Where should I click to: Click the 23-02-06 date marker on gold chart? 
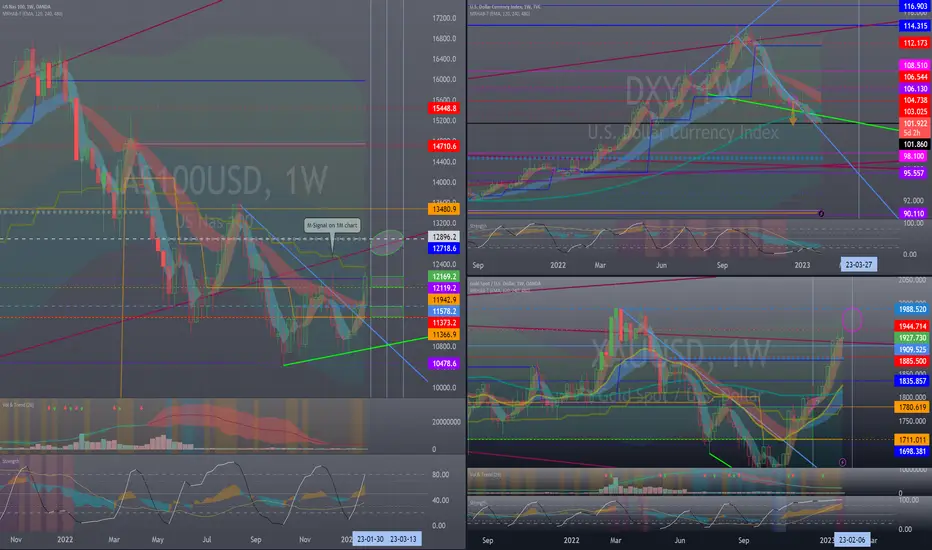tap(852, 540)
